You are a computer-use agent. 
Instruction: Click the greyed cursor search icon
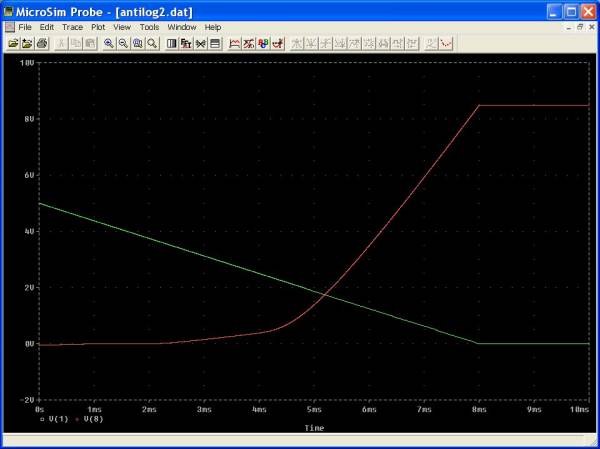tap(383, 44)
